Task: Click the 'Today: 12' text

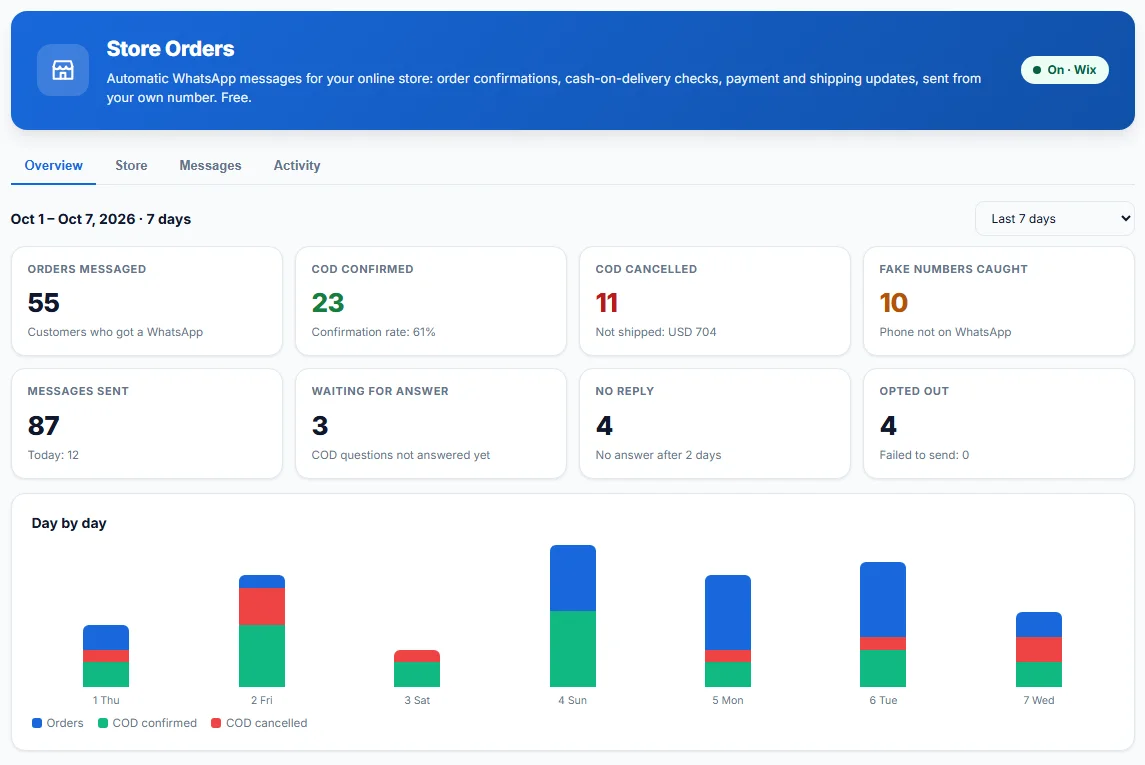Action: click(53, 455)
